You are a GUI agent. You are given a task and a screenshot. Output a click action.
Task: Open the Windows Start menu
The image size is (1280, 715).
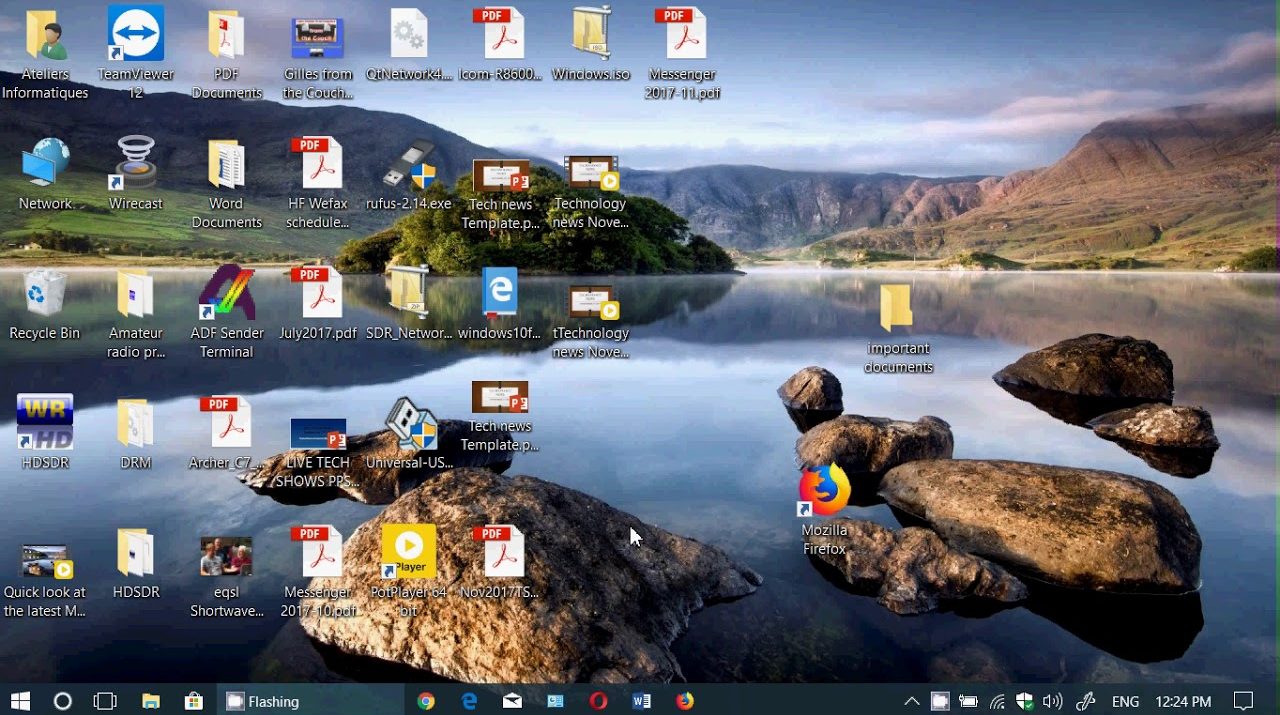click(x=20, y=701)
